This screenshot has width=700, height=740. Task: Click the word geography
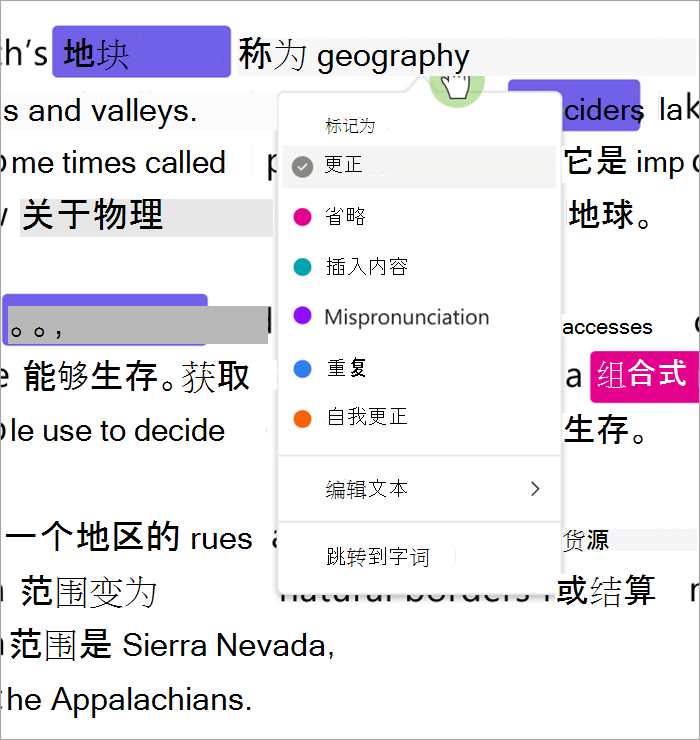pyautogui.click(x=393, y=58)
